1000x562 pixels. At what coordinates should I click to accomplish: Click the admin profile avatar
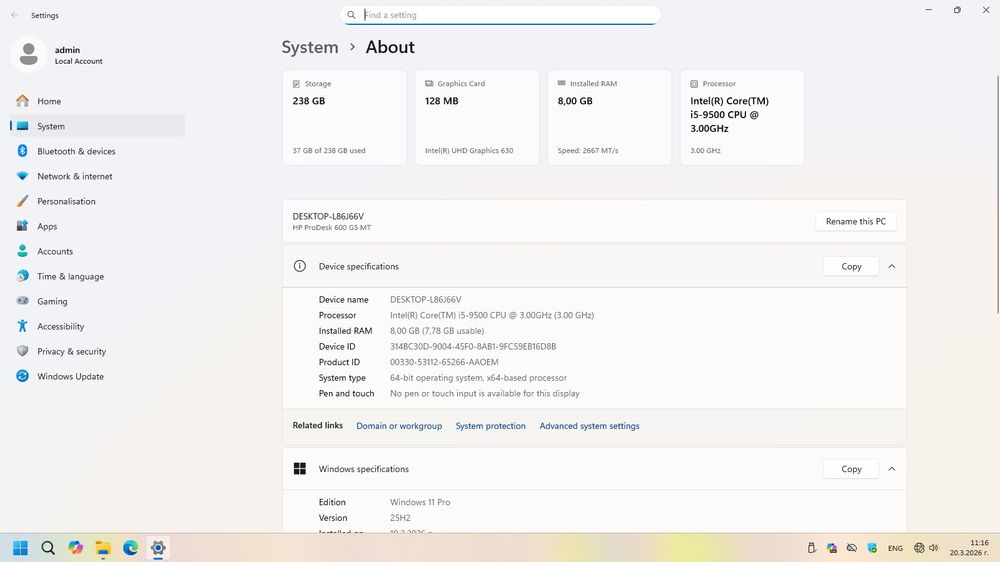[28, 54]
